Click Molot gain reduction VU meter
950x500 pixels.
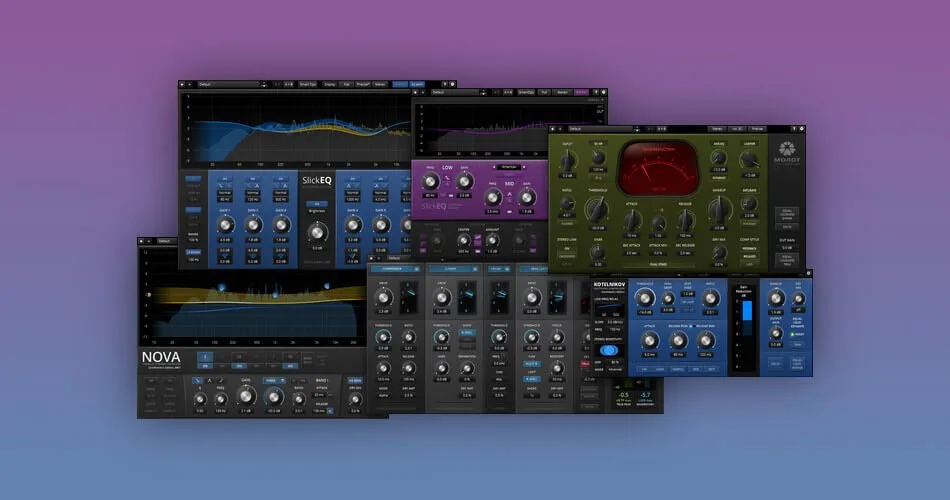click(x=659, y=168)
